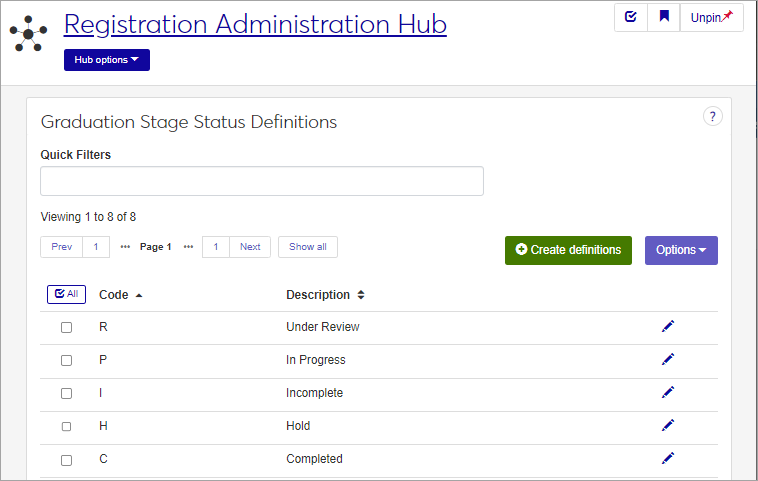This screenshot has width=758, height=481.
Task: Open the help question mark icon
Action: coord(713,117)
